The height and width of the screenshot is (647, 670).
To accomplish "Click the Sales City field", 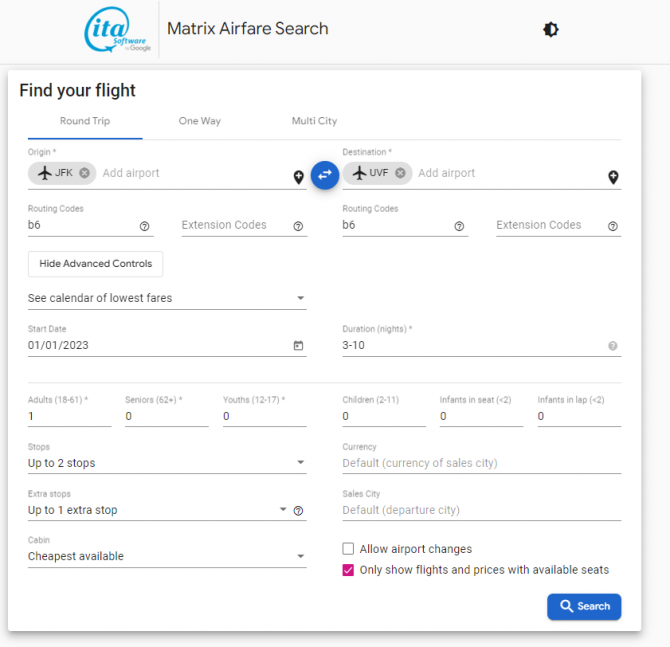I will 482,510.
